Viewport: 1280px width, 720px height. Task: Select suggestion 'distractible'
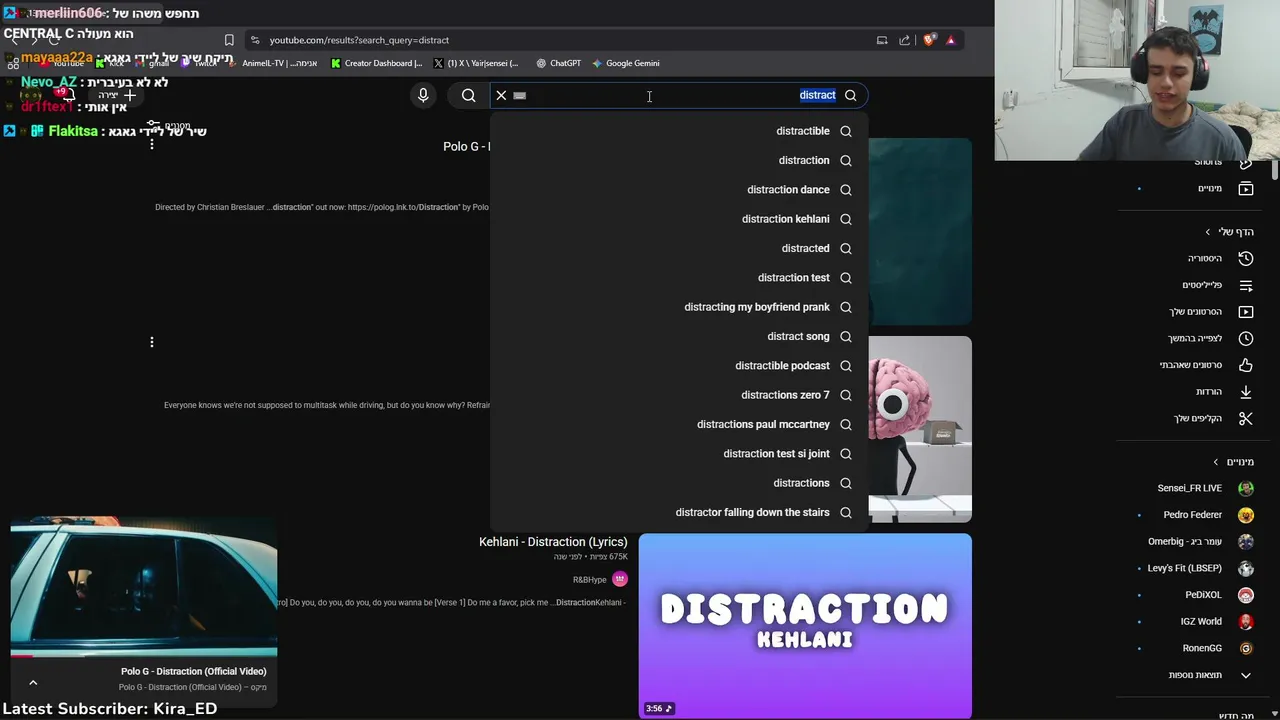point(679,131)
